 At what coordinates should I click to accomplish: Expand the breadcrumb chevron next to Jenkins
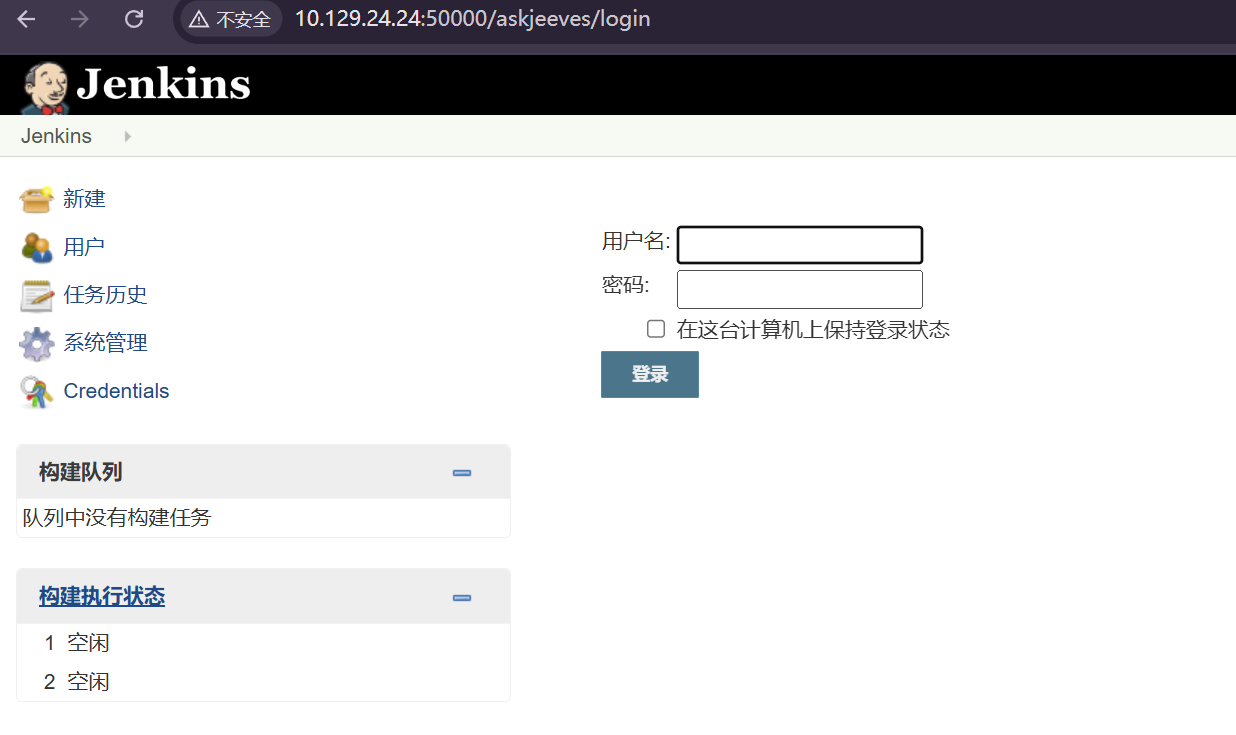tap(126, 136)
